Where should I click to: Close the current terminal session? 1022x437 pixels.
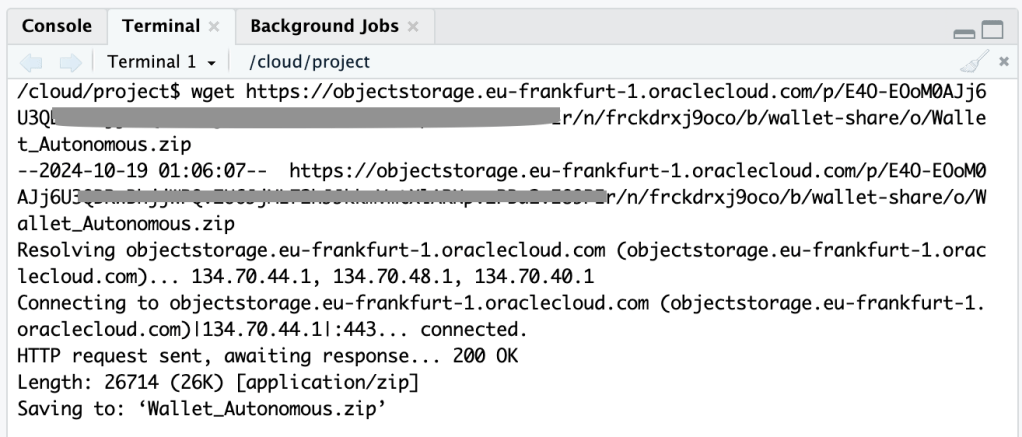[x=1003, y=62]
